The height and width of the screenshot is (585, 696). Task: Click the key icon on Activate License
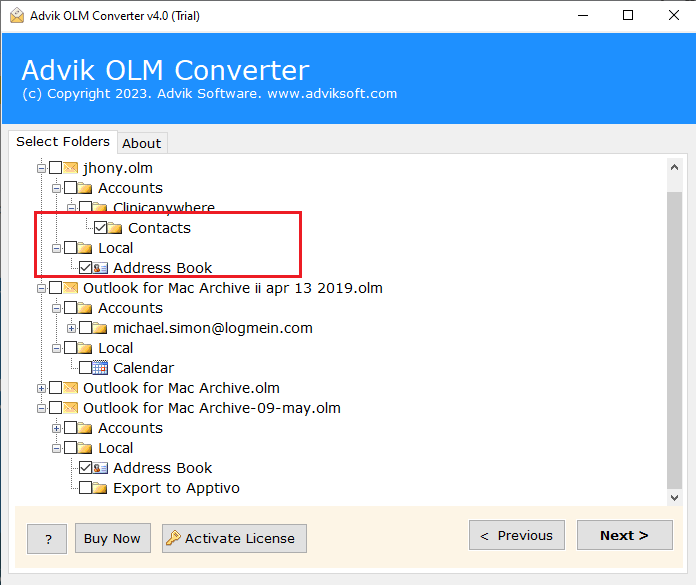(x=173, y=538)
